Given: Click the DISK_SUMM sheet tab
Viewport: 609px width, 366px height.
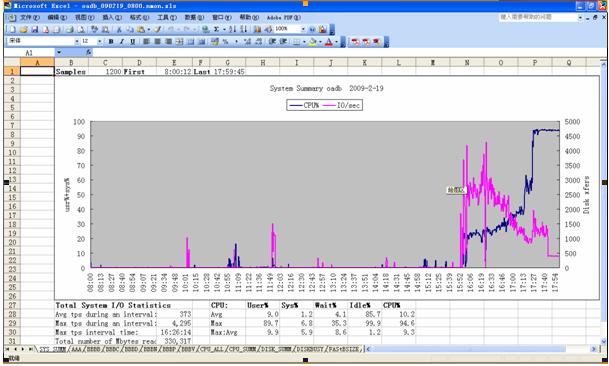Looking at the screenshot, I should [277, 349].
